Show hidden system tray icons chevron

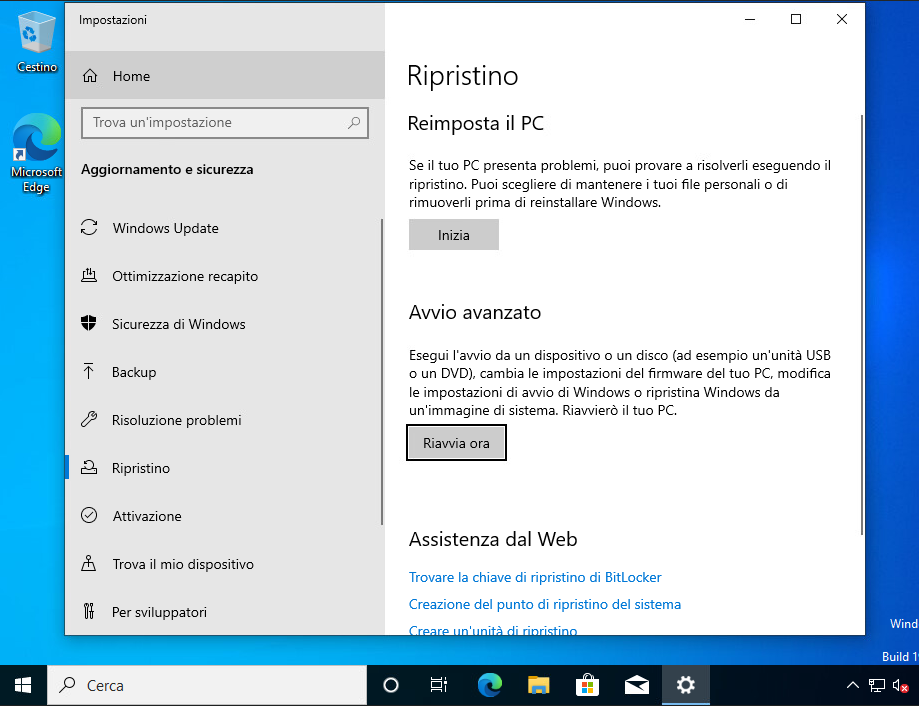pos(852,685)
